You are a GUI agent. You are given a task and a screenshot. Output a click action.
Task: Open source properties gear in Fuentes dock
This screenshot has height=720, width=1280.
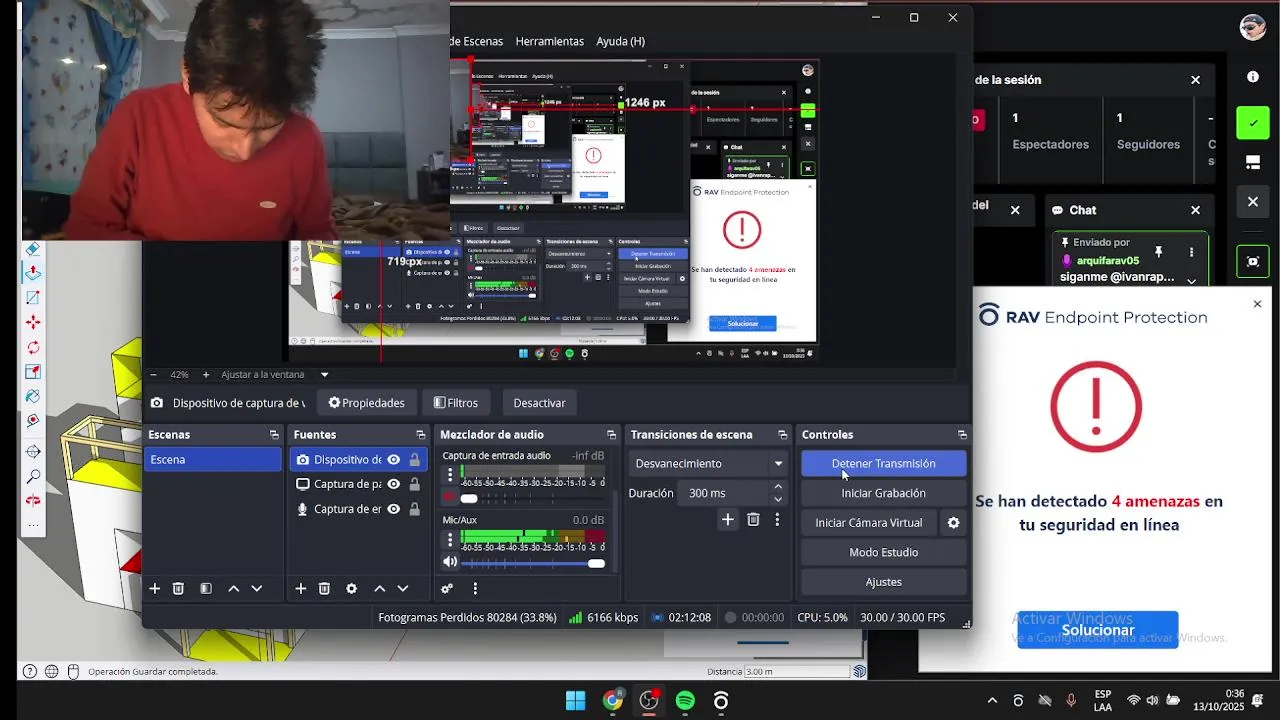(351, 589)
